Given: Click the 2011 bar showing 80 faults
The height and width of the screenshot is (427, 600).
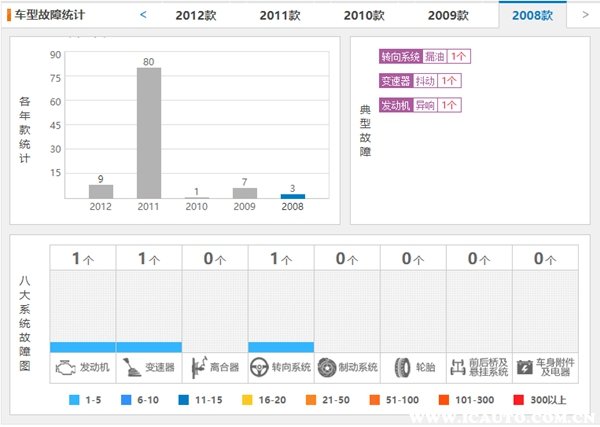Looking at the screenshot, I should click(148, 132).
